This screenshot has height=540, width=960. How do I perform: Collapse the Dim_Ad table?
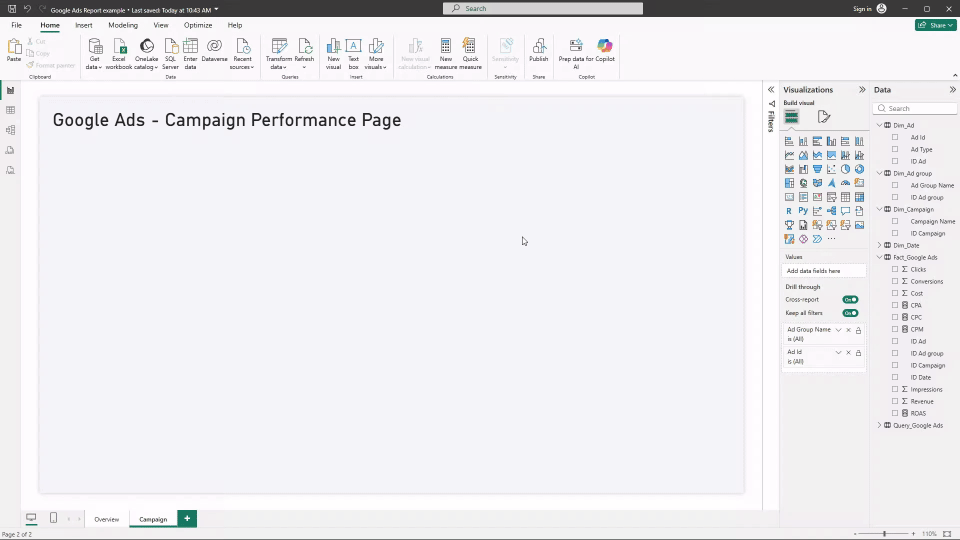pyautogui.click(x=880, y=125)
